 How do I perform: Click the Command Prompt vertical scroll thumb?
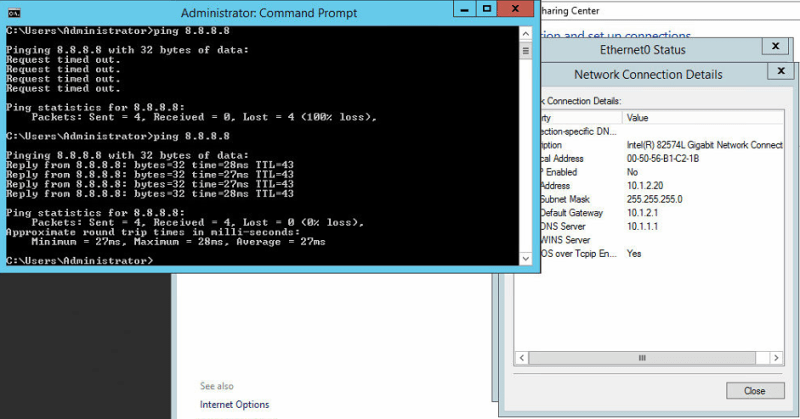tap(524, 47)
